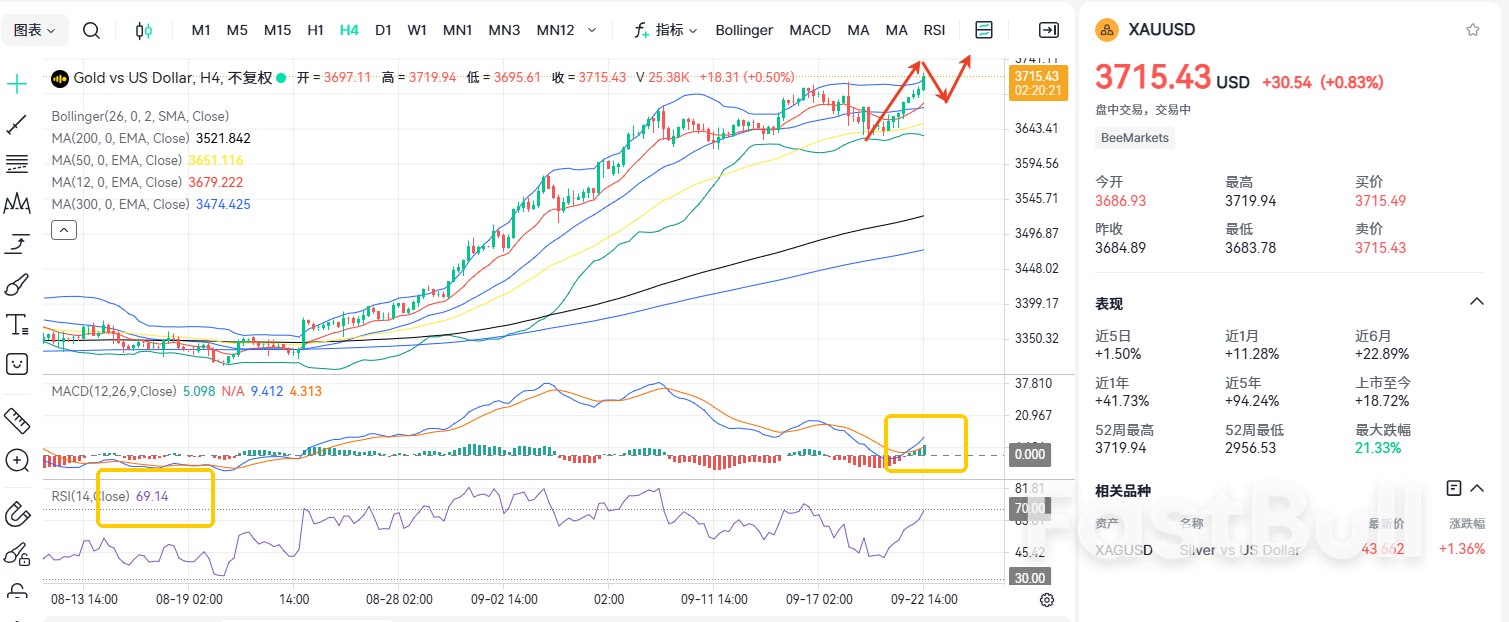
Task: Expand the timeframe dropdown next to MN12
Action: 592,30
